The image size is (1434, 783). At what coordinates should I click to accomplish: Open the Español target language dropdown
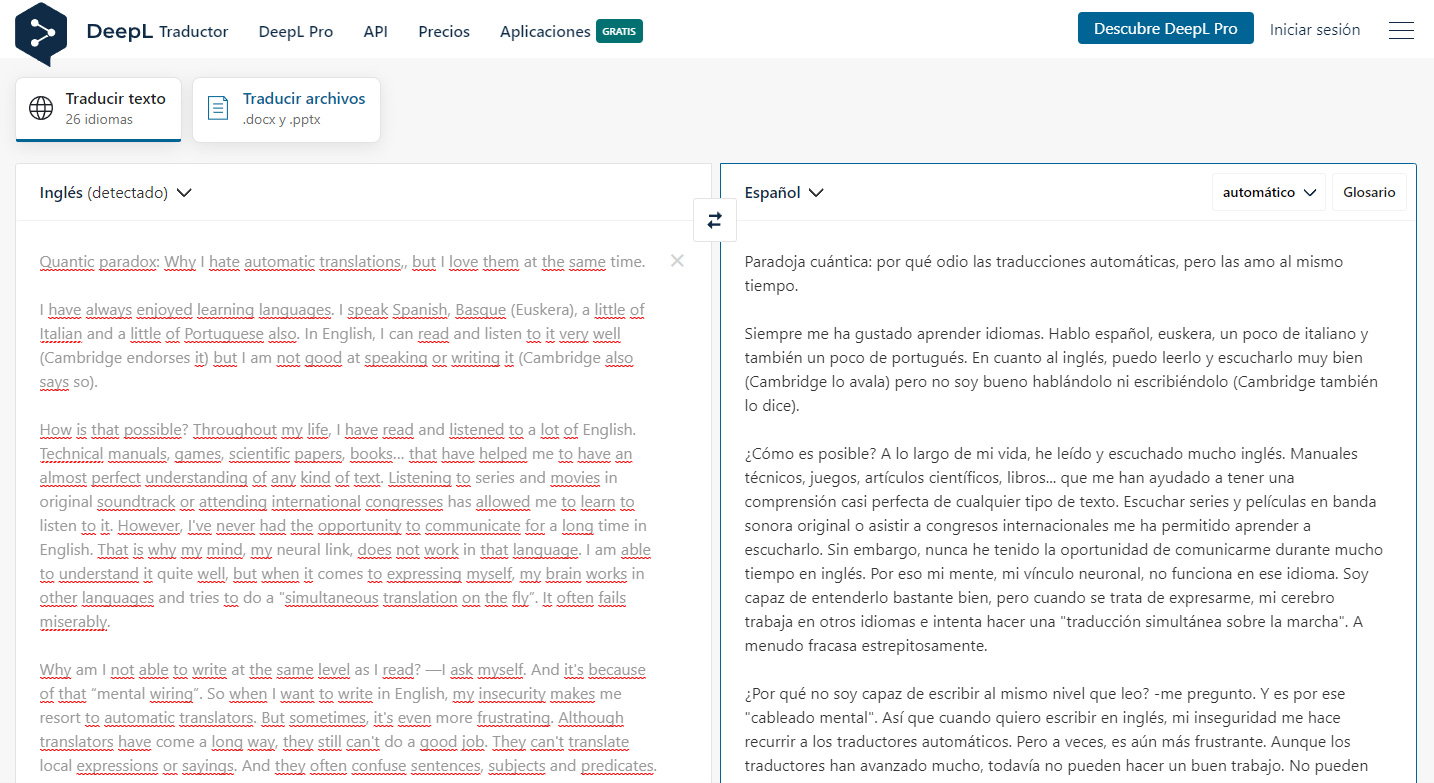point(784,193)
